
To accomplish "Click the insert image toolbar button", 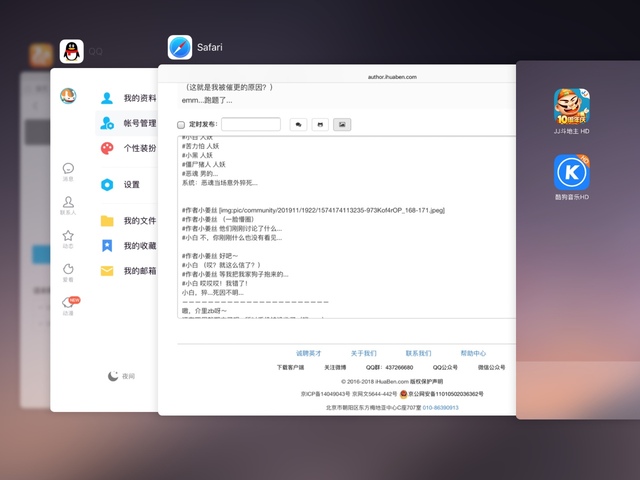I will point(342,124).
